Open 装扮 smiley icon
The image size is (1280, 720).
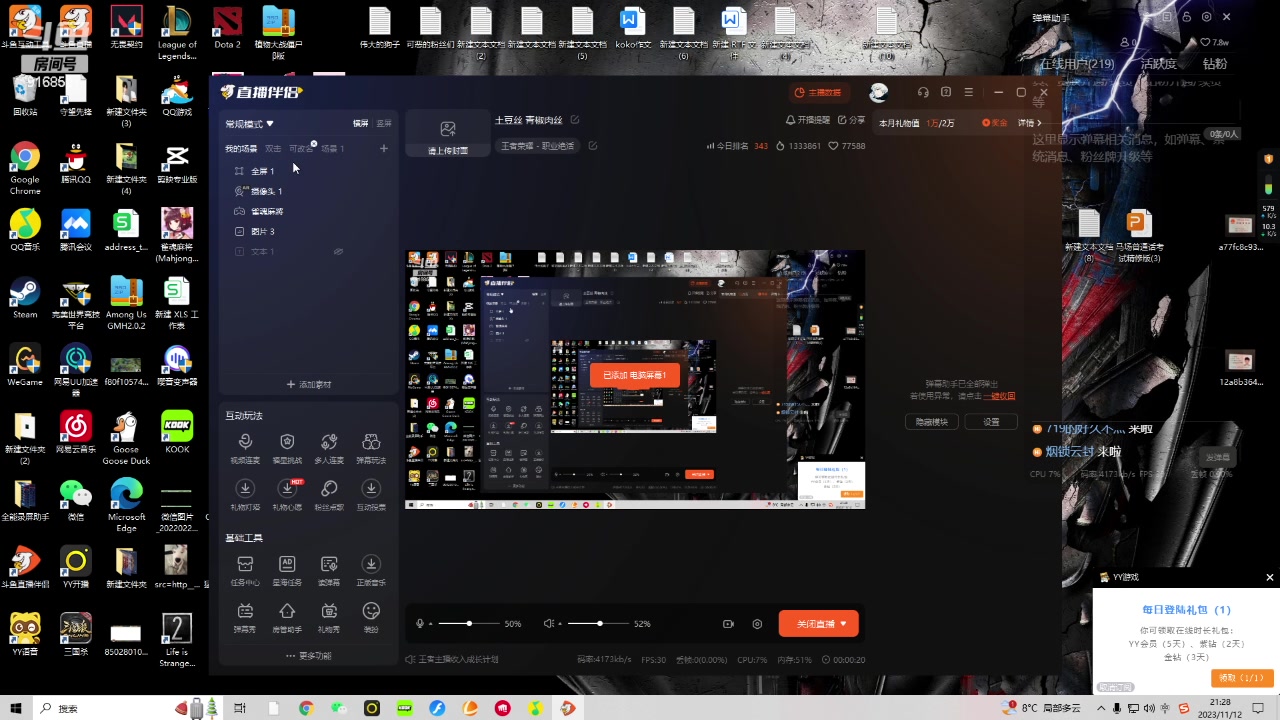pyautogui.click(x=371, y=617)
